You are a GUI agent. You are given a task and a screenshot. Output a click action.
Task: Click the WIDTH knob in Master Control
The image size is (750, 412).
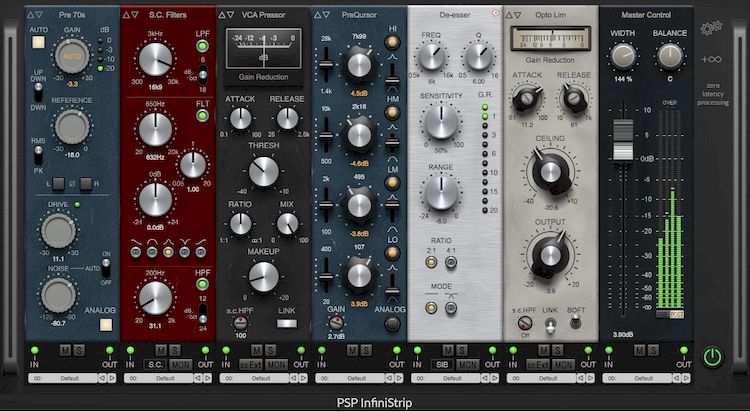[x=623, y=56]
